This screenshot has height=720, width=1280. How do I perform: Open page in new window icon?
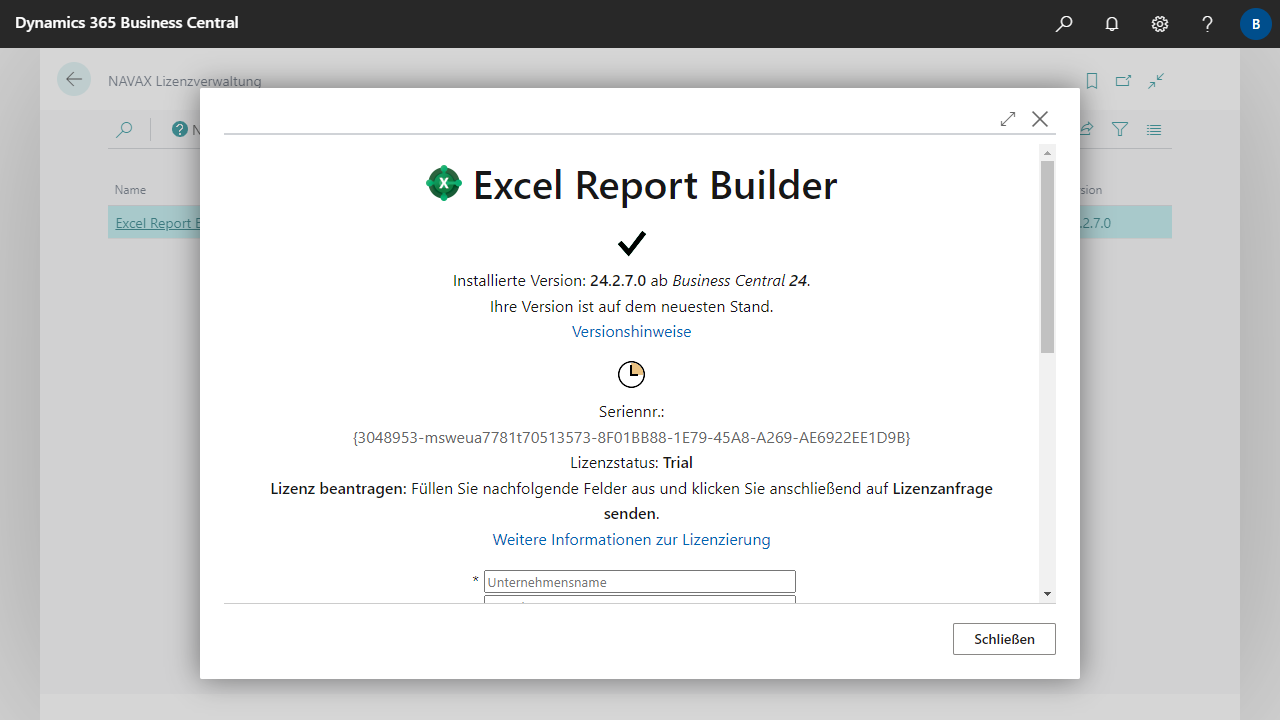click(x=1124, y=81)
